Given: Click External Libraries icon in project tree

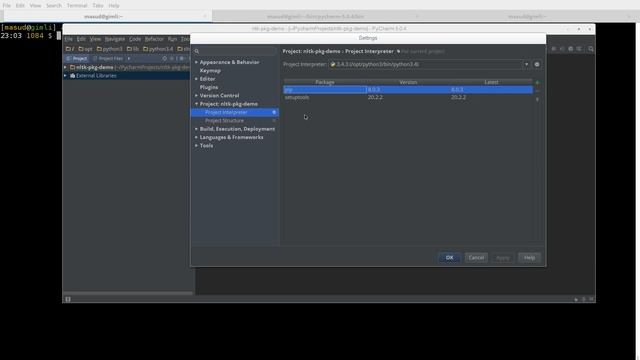Looking at the screenshot, I should tap(72, 76).
